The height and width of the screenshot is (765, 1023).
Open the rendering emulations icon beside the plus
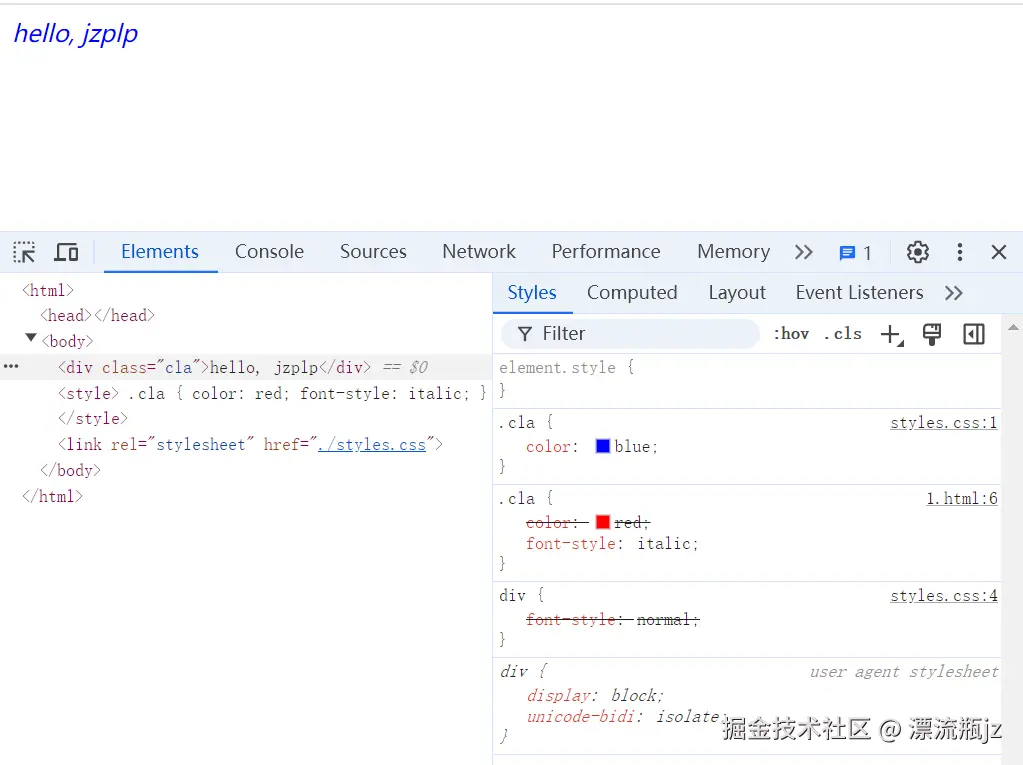click(931, 333)
